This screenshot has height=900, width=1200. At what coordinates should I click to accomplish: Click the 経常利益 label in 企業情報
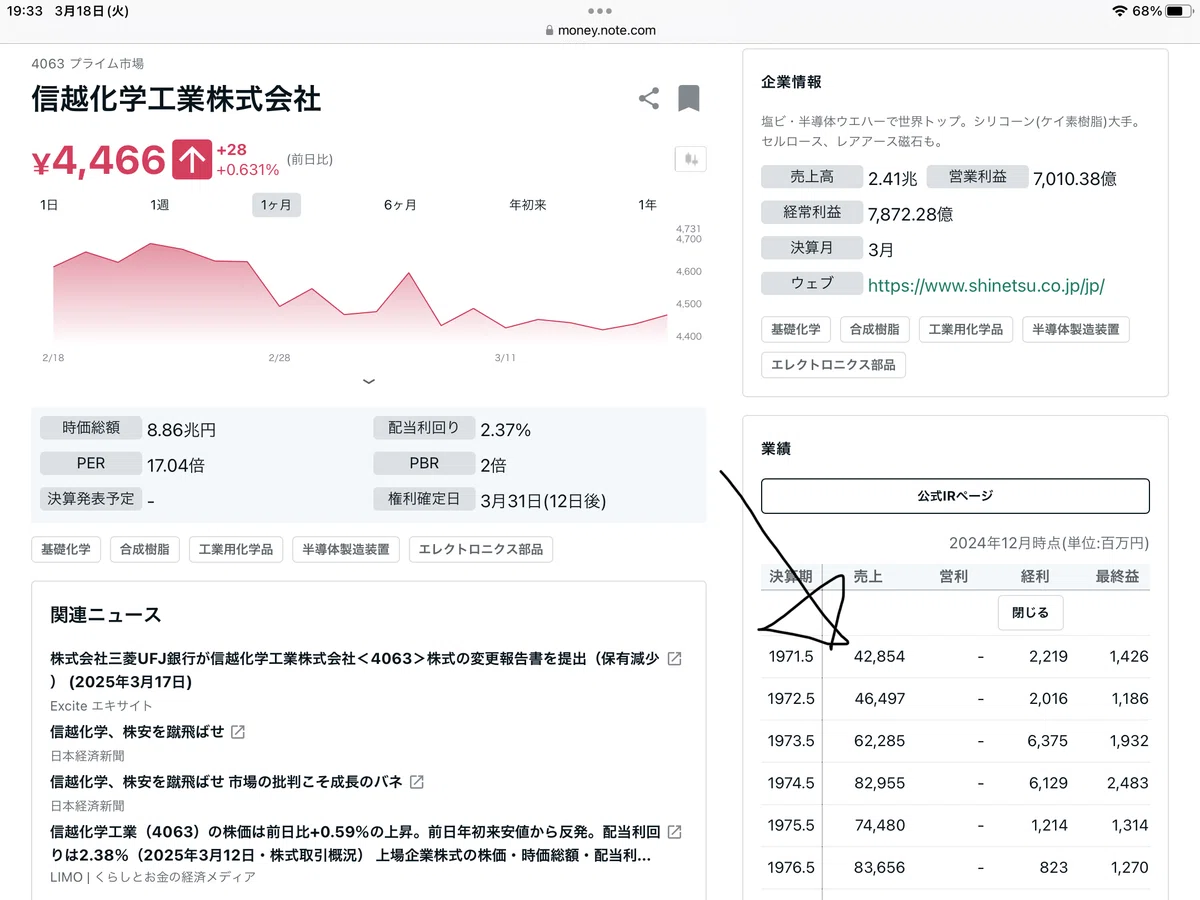coord(811,212)
